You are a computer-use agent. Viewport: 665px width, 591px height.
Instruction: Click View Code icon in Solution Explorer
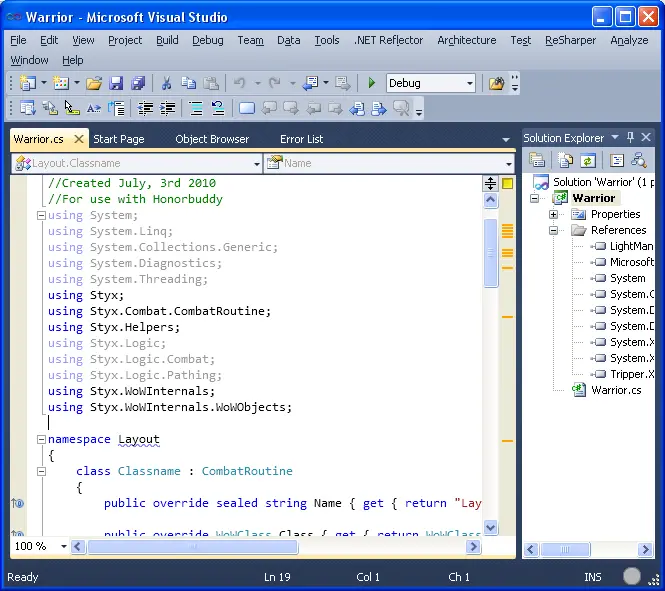tap(616, 160)
